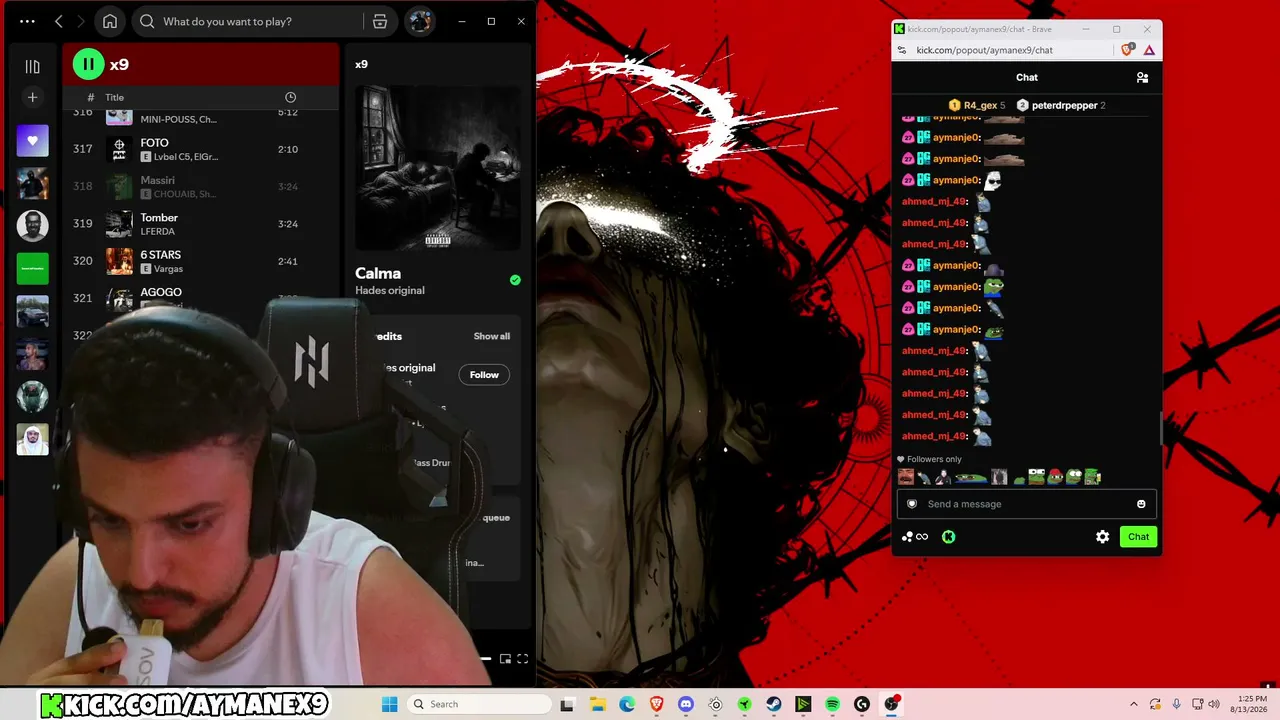
Task: Follow Hades original in Credits
Action: (x=484, y=375)
